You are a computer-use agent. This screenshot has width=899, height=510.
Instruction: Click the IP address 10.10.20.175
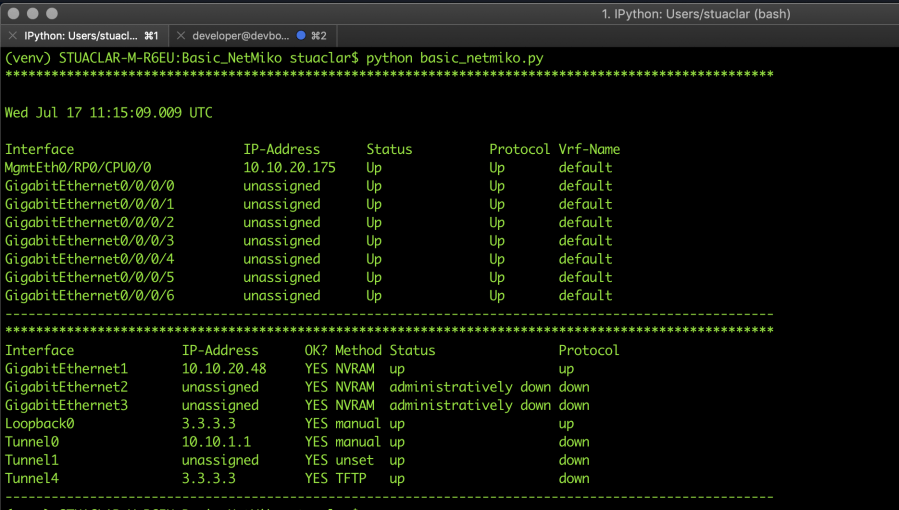[289, 168]
